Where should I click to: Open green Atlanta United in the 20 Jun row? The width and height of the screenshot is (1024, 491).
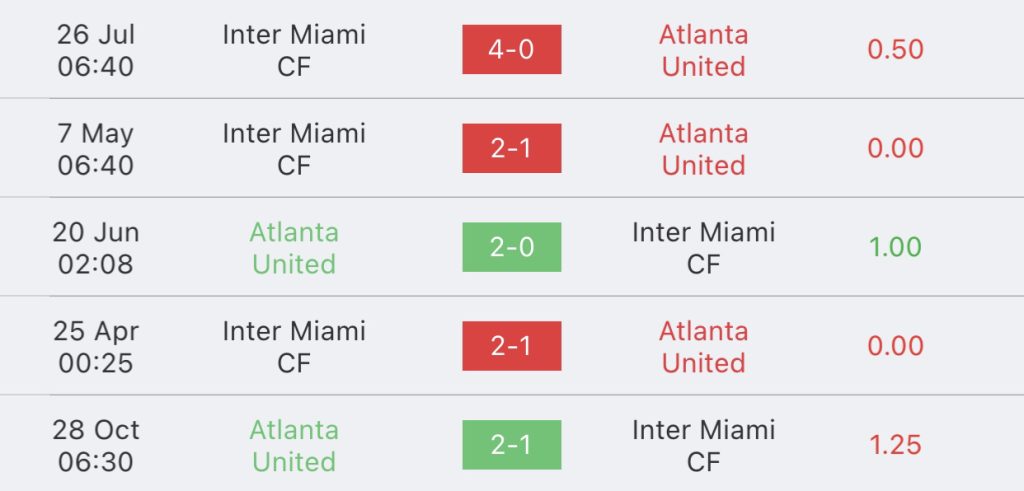(294, 248)
